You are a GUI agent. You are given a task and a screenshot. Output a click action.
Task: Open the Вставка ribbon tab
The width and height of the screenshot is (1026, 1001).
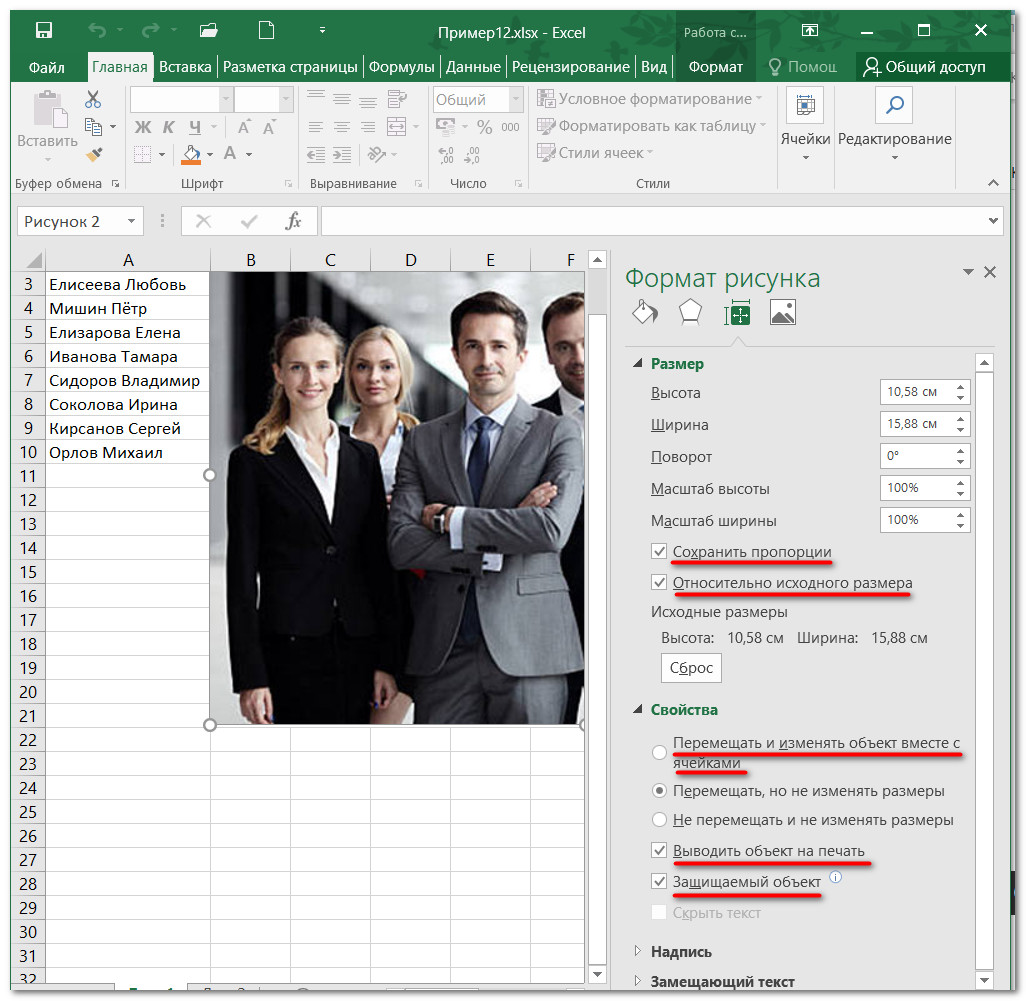(x=185, y=67)
